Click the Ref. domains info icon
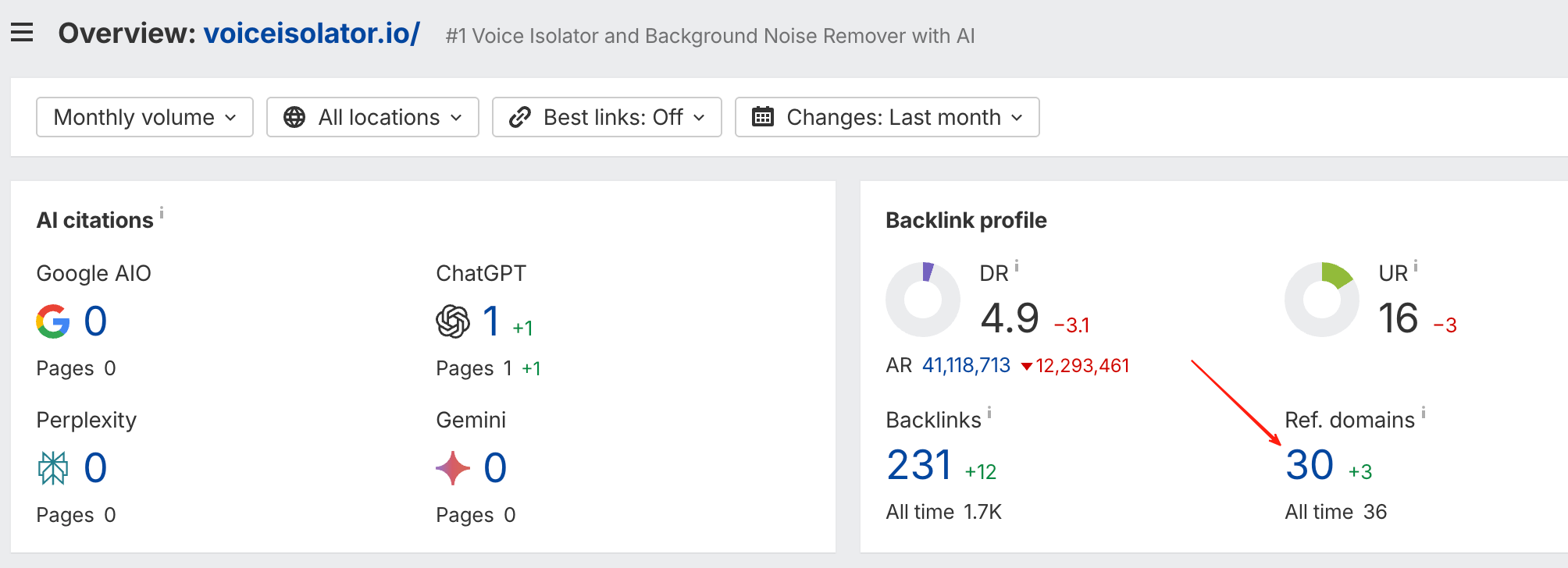The width and height of the screenshot is (1568, 568). tap(1424, 413)
